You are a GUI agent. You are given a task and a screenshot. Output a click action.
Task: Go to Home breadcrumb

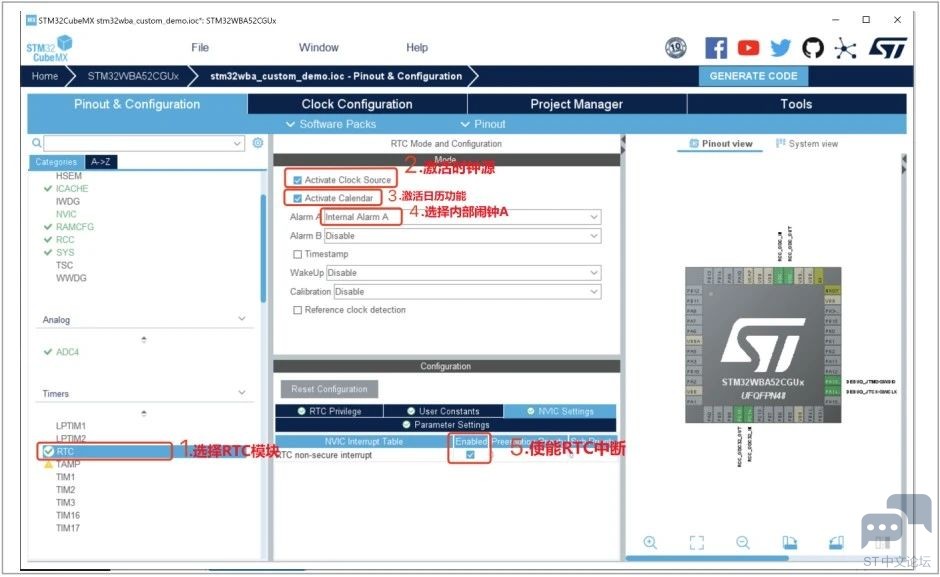45,76
